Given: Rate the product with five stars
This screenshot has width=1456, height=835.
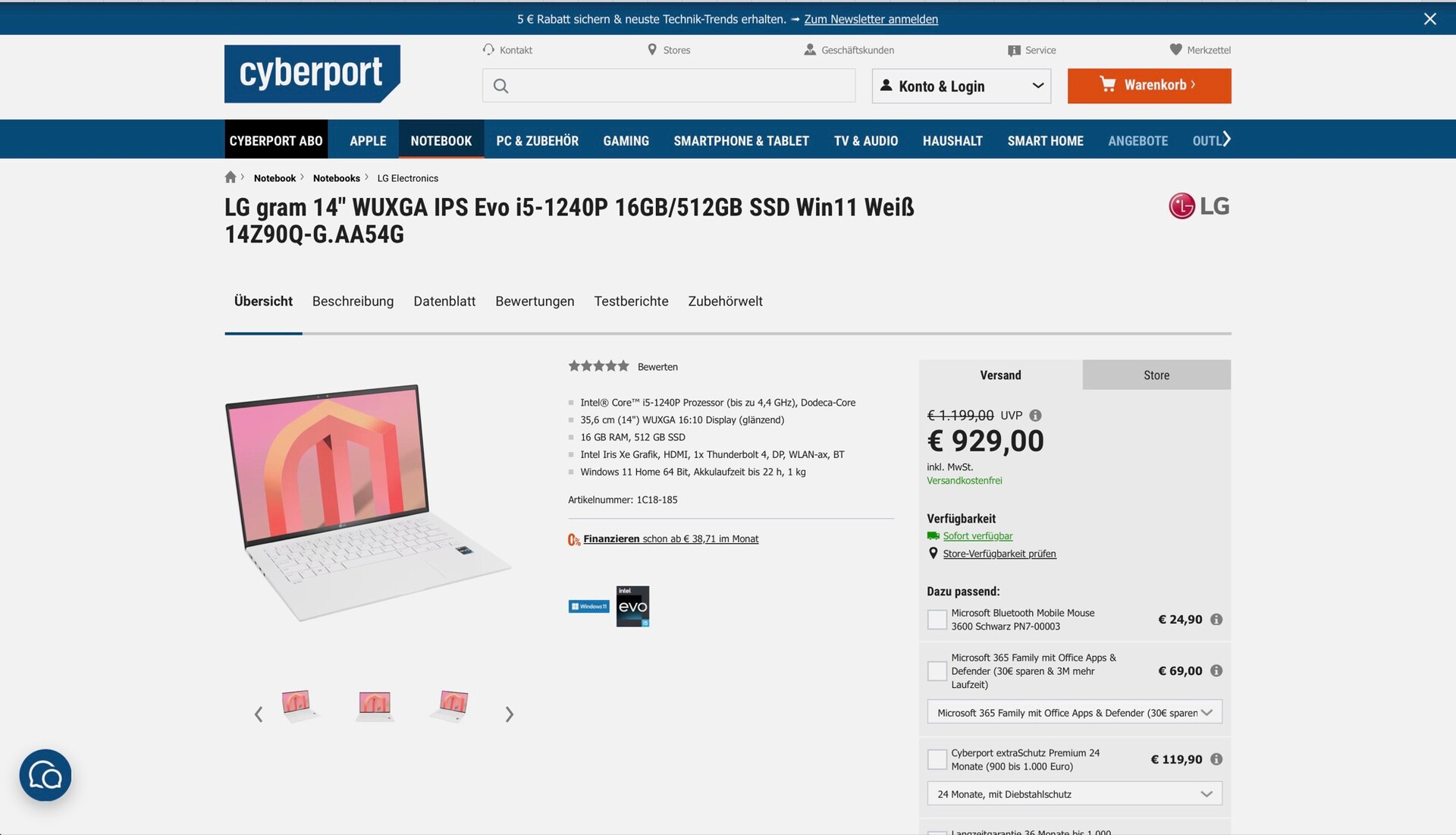Looking at the screenshot, I should [623, 366].
